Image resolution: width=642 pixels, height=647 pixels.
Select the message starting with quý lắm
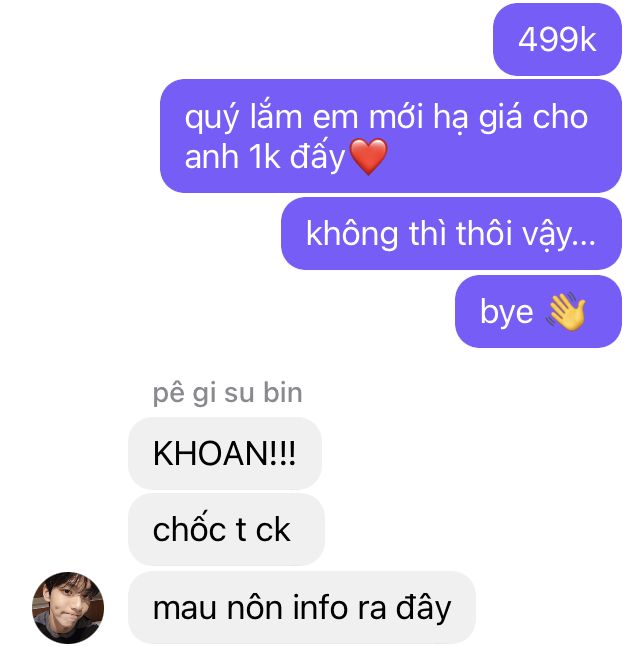[x=391, y=136]
